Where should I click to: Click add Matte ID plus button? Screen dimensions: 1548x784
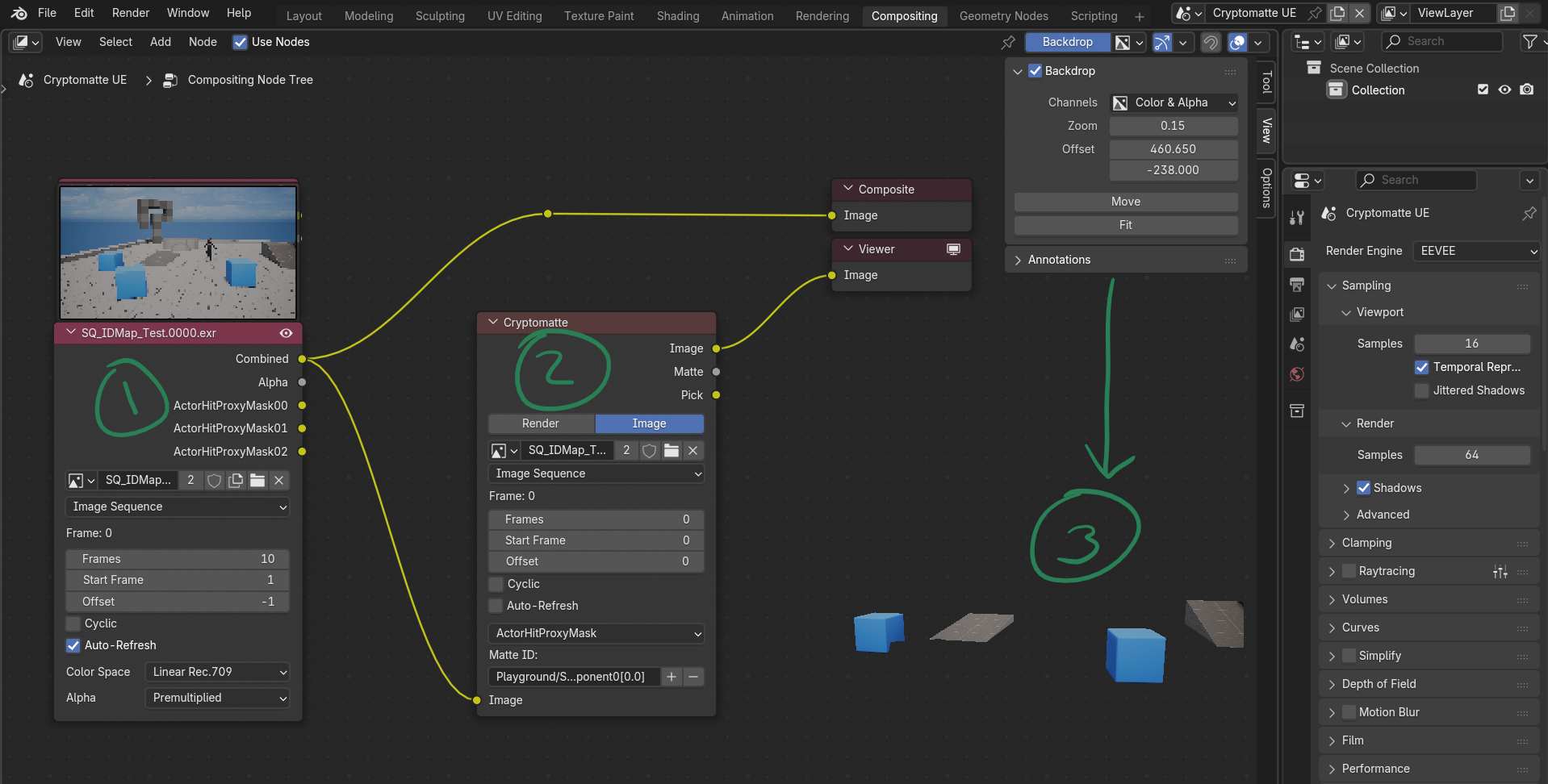tap(671, 677)
